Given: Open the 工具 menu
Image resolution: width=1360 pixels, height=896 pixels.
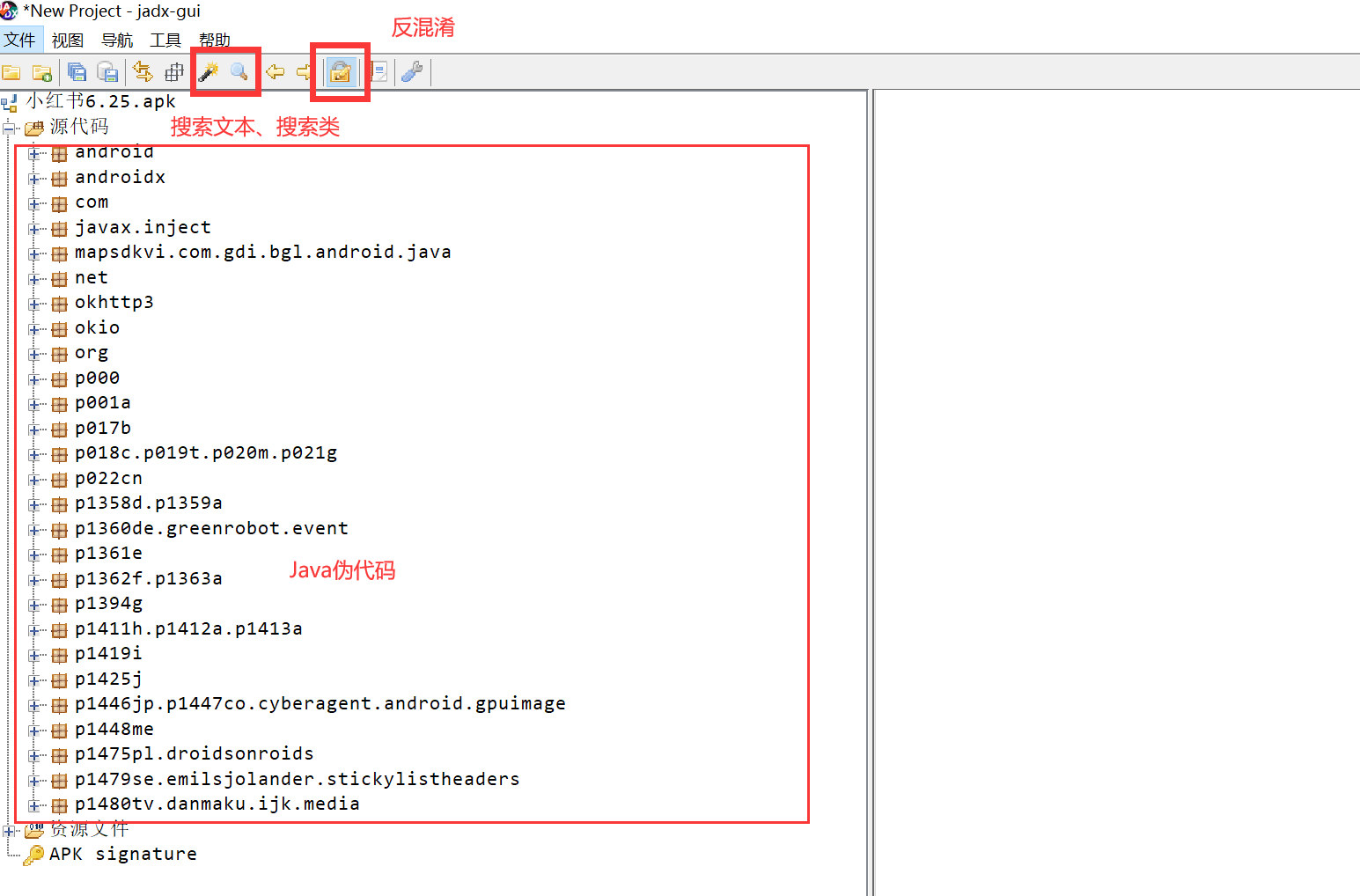Looking at the screenshot, I should (165, 40).
